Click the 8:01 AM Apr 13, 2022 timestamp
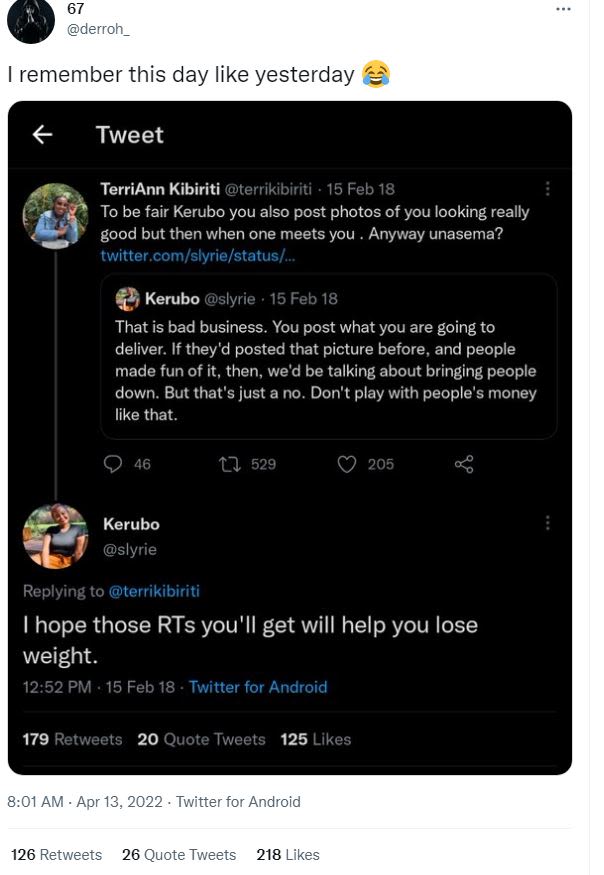Screen dimensions: 604x875 pos(85,801)
